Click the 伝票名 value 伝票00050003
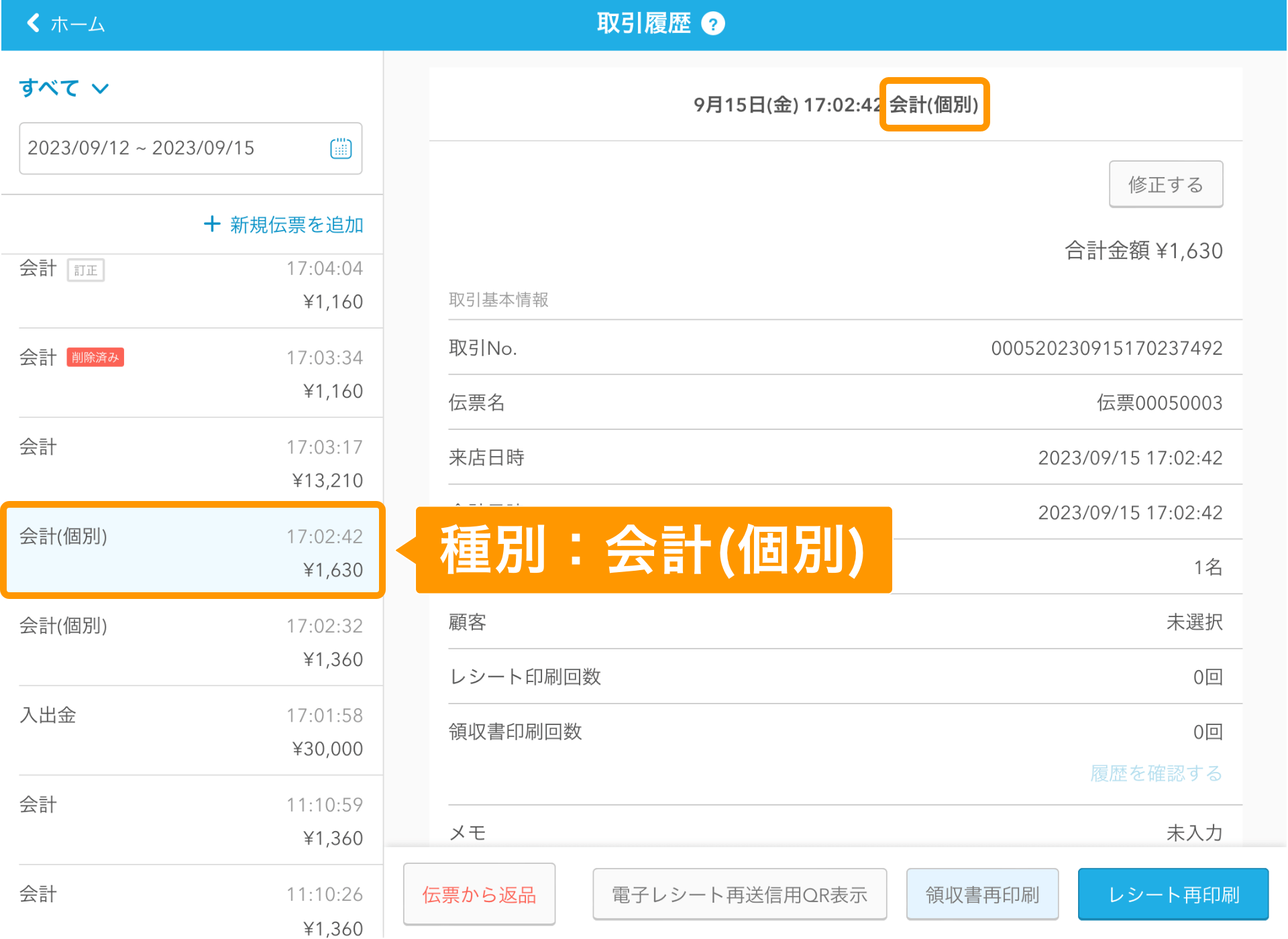The image size is (1288, 939). [1159, 403]
